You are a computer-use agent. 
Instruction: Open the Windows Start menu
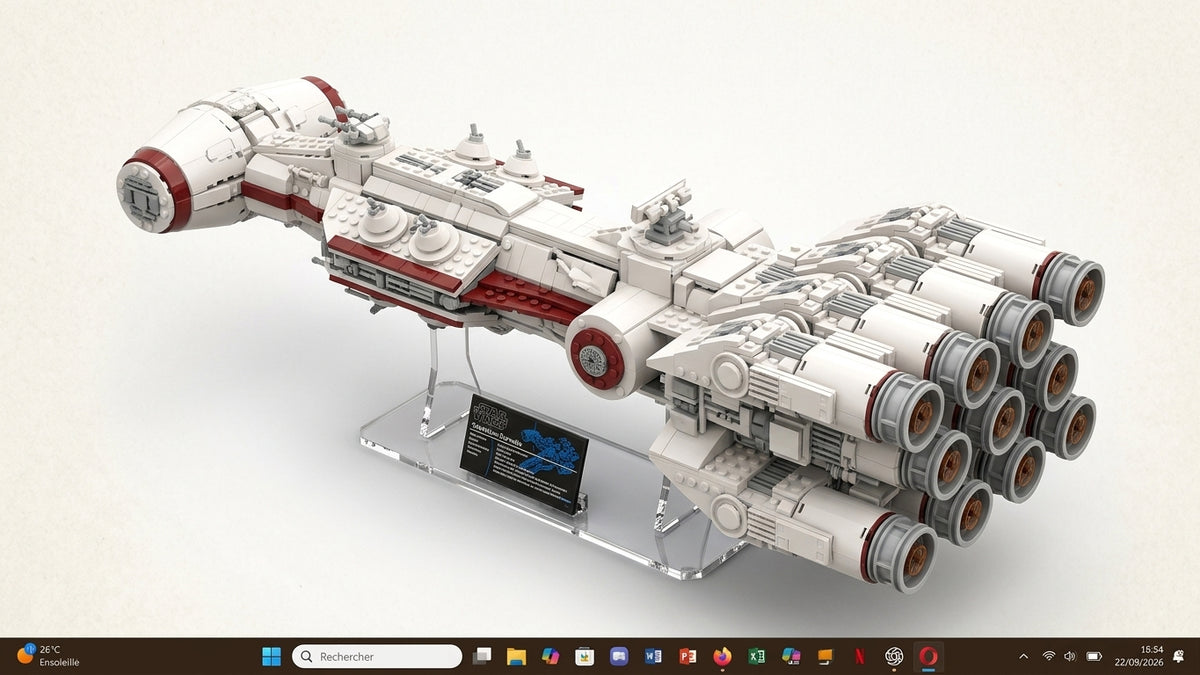(271, 656)
